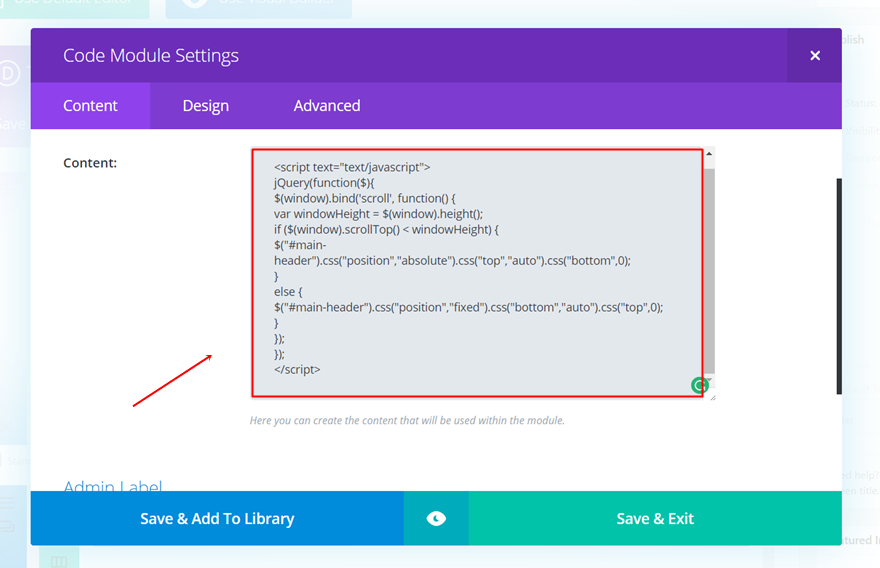Open the Advanced tab
The width and height of the screenshot is (880, 568).
[327, 106]
